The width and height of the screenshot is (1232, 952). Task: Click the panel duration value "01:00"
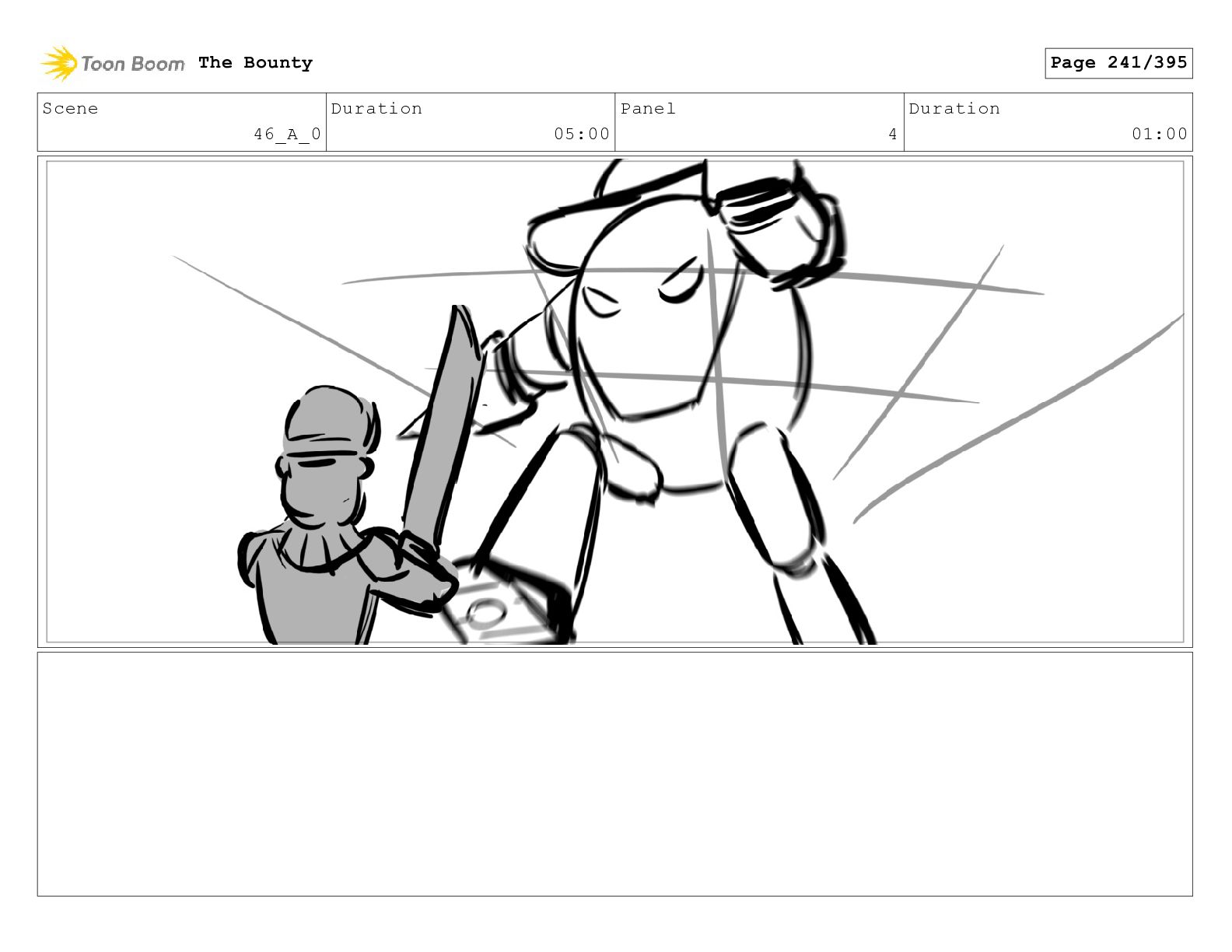point(1160,135)
